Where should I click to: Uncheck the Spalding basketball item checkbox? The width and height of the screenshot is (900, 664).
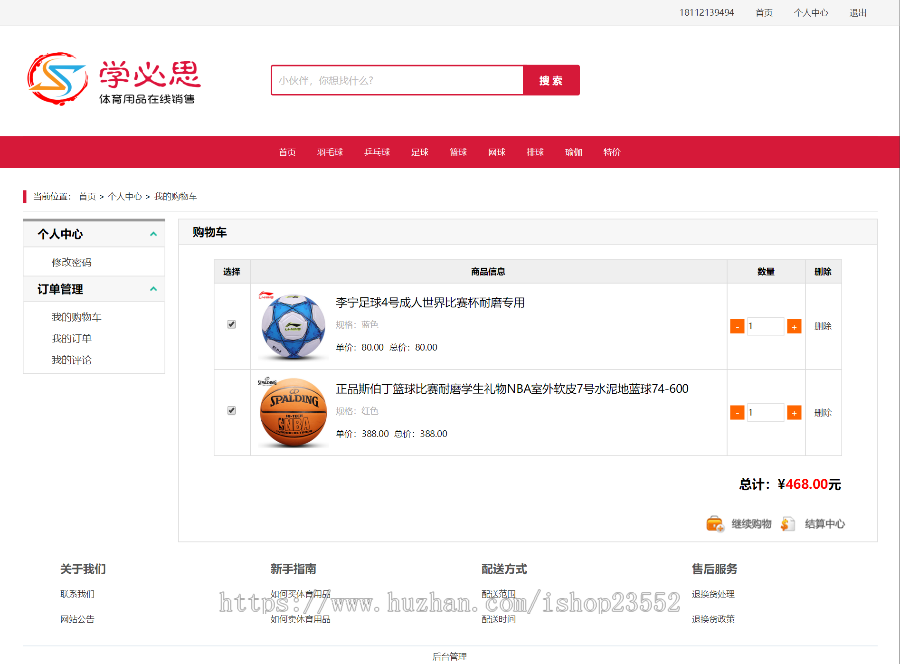[232, 411]
